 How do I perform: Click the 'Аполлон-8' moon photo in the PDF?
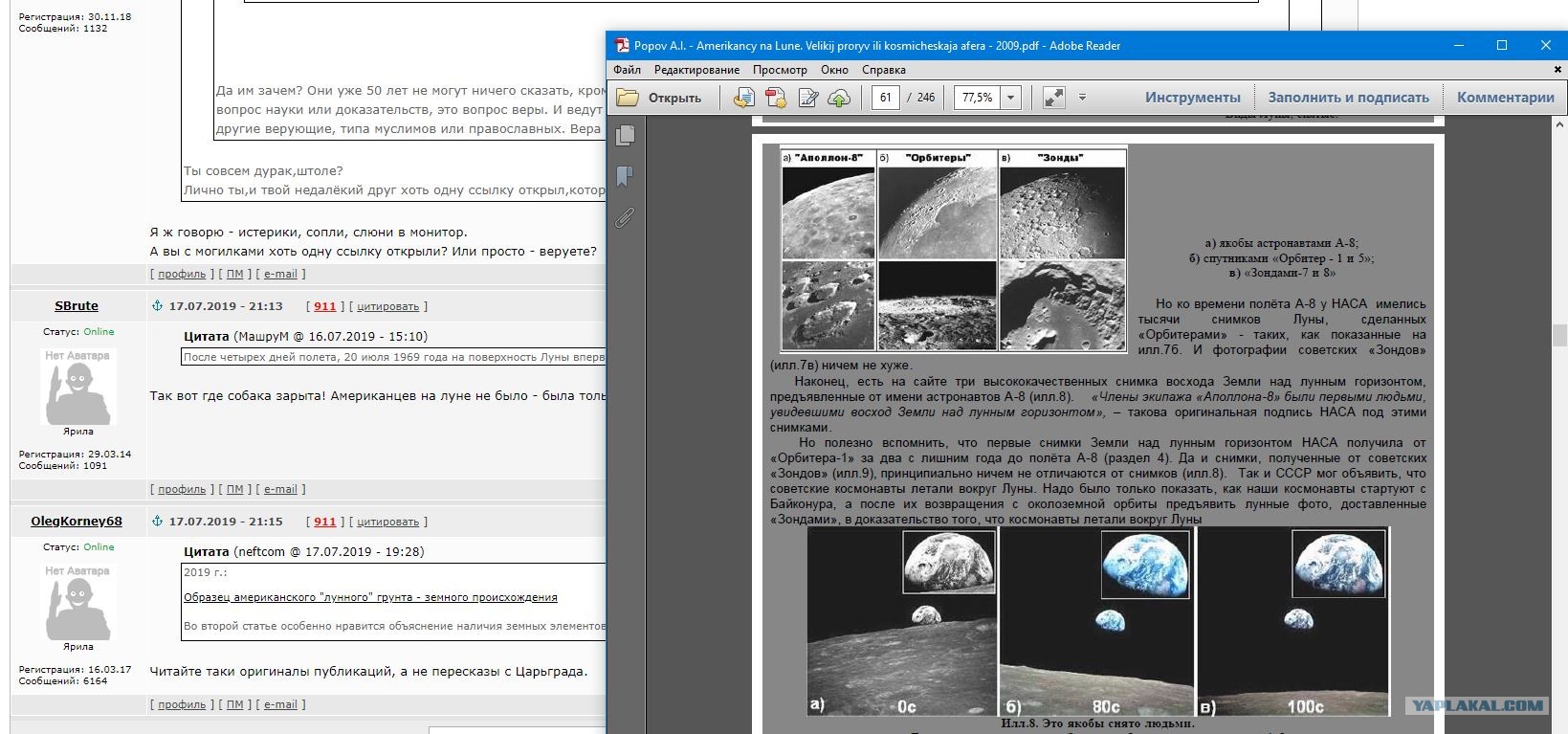[828, 212]
